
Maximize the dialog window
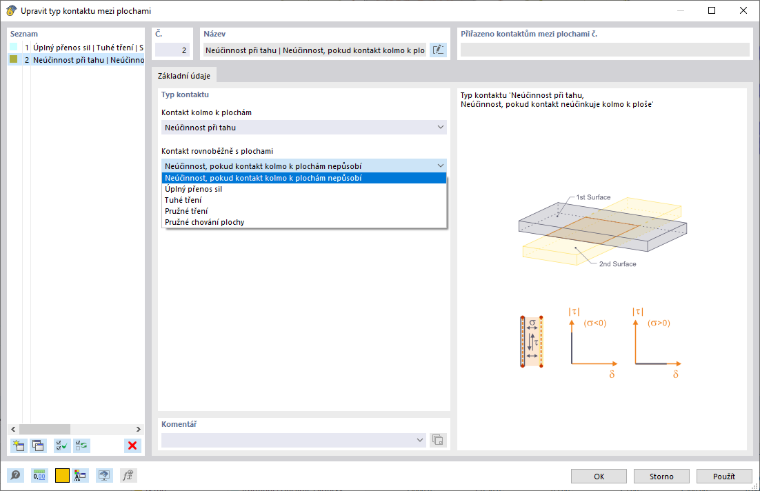[711, 11]
